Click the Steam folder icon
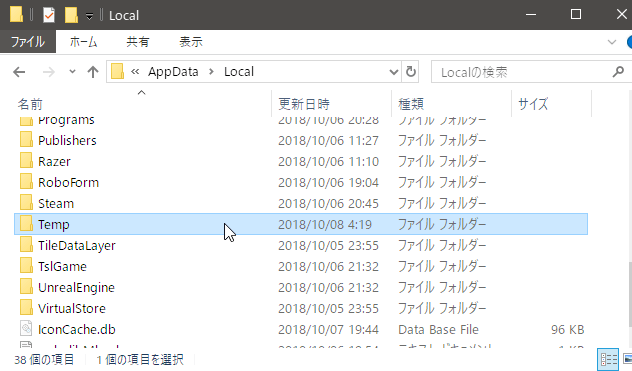Image resolution: width=632 pixels, height=371 pixels. (x=26, y=203)
